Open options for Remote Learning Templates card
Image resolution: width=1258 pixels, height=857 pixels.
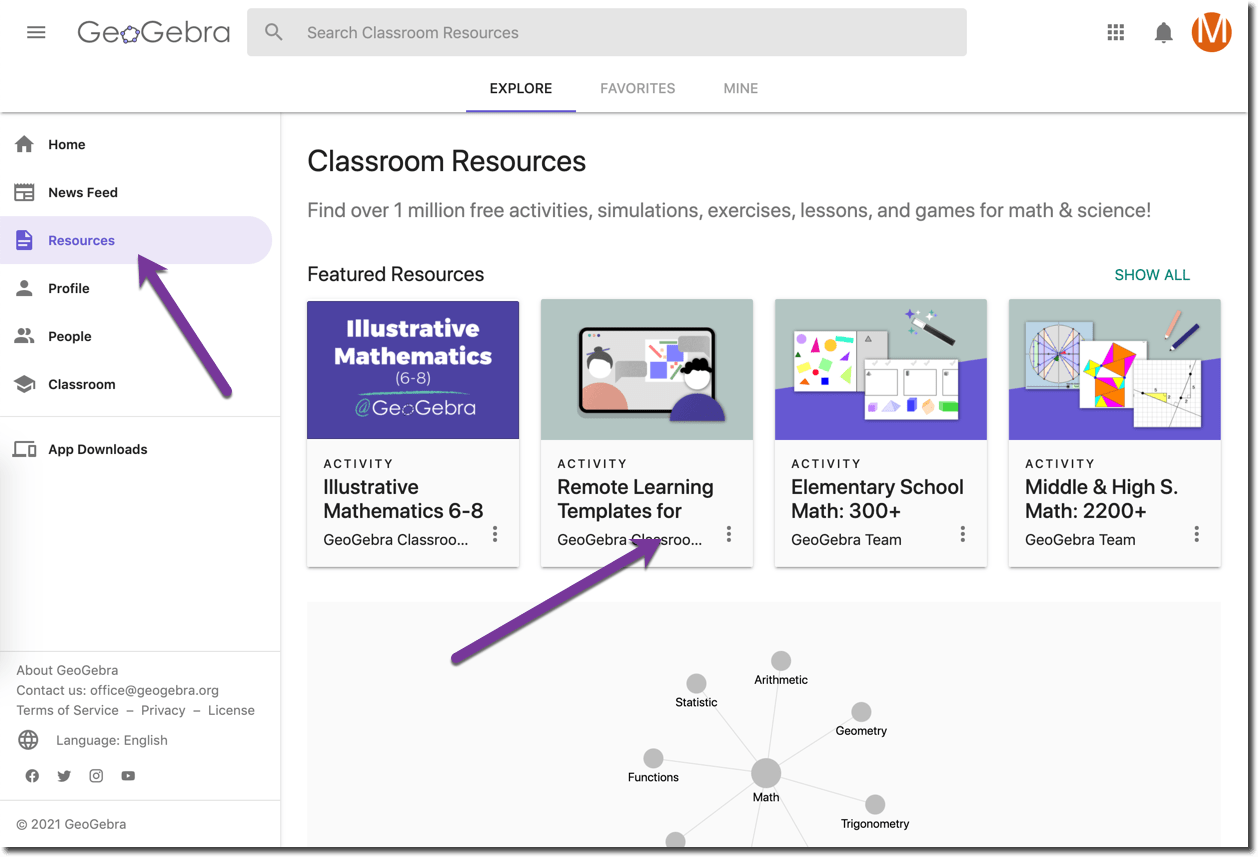point(729,534)
